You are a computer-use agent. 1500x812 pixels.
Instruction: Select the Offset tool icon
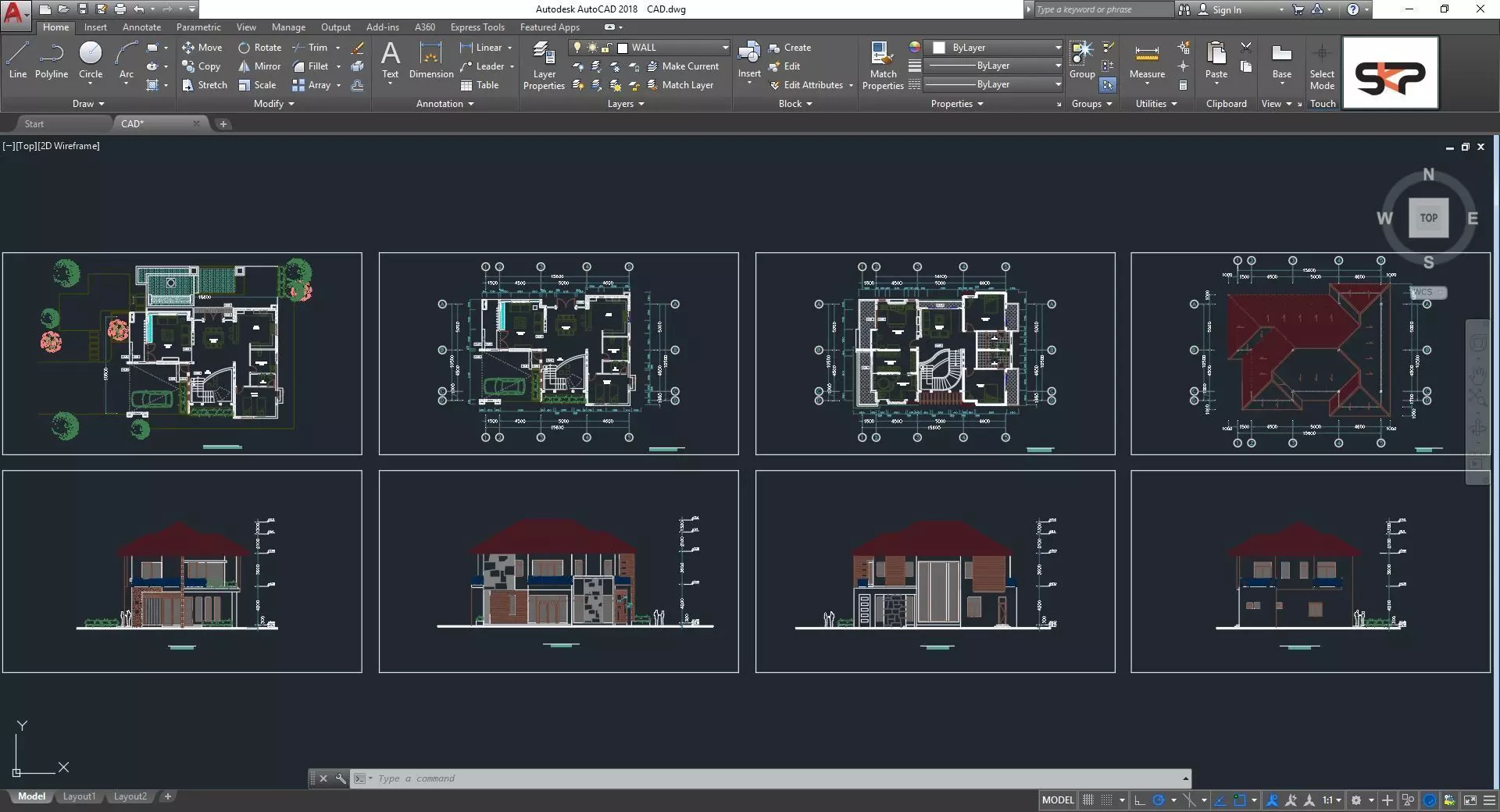tap(358, 85)
